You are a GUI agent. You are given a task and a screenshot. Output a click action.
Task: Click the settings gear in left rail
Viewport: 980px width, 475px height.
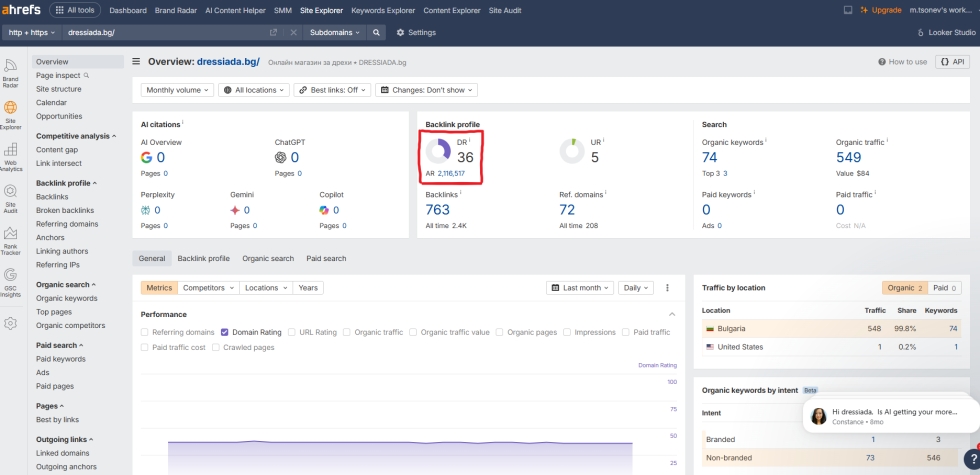click(11, 323)
